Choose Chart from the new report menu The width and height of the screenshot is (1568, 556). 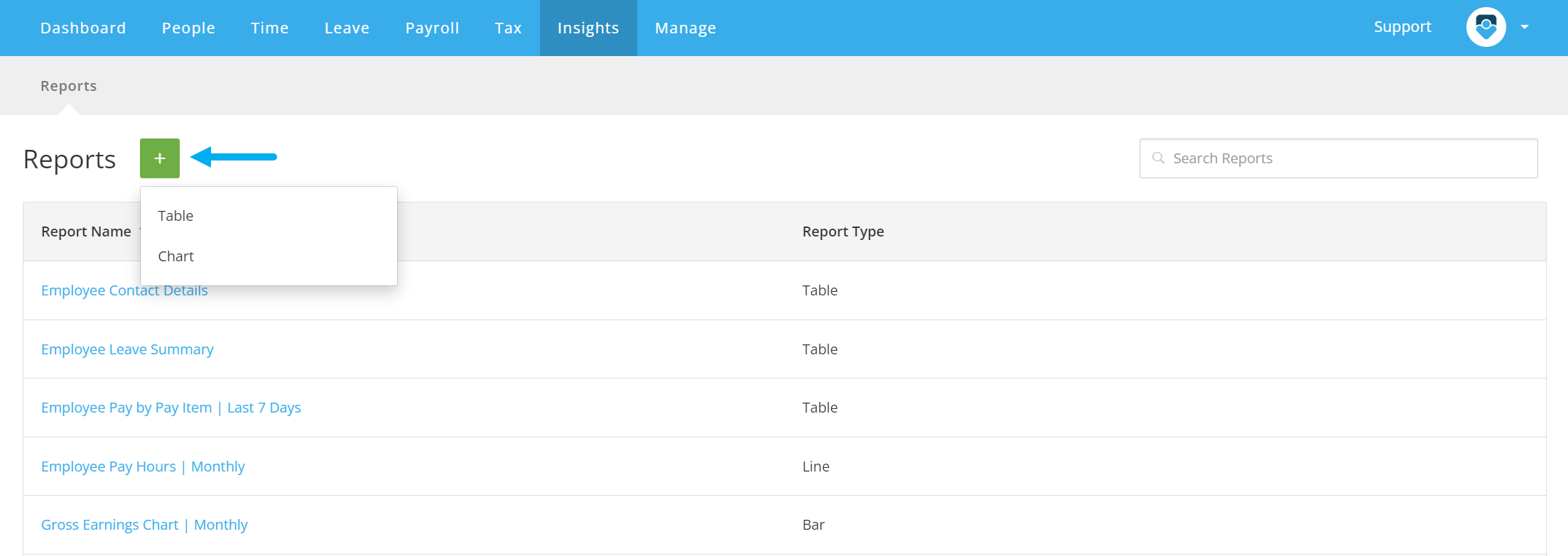[269, 256]
